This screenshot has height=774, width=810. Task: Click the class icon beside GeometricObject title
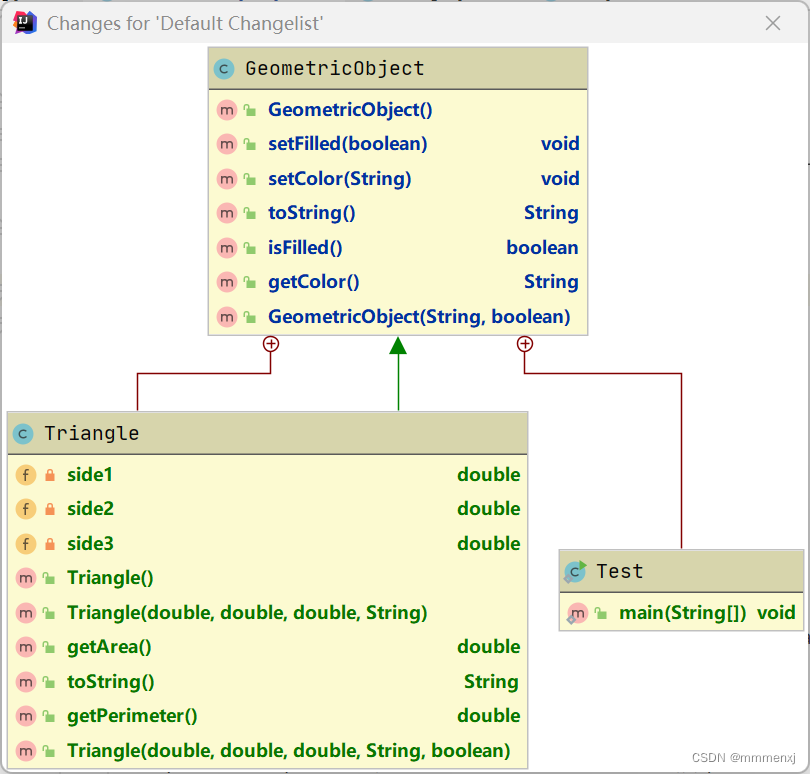point(224,69)
